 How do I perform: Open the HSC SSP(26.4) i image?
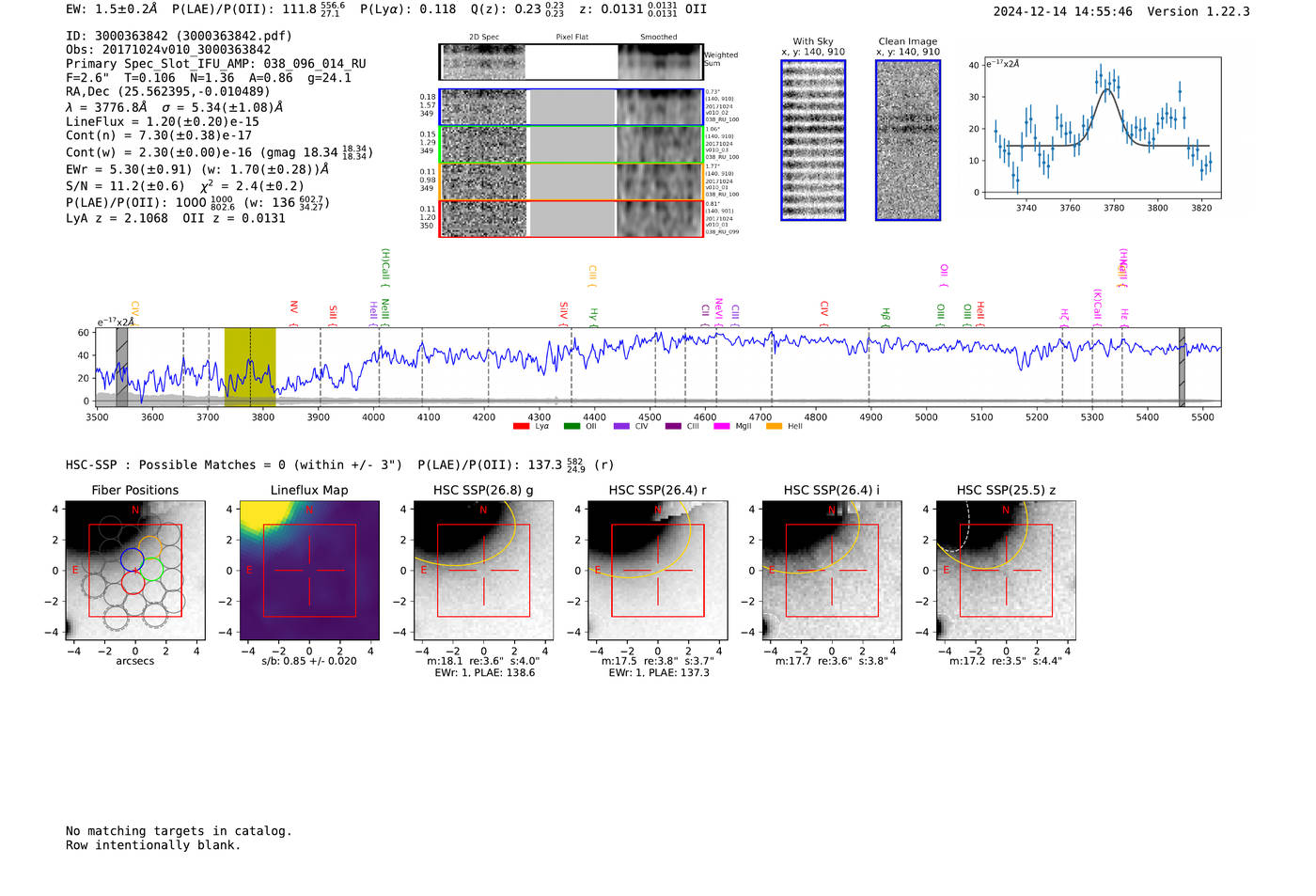click(x=832, y=571)
